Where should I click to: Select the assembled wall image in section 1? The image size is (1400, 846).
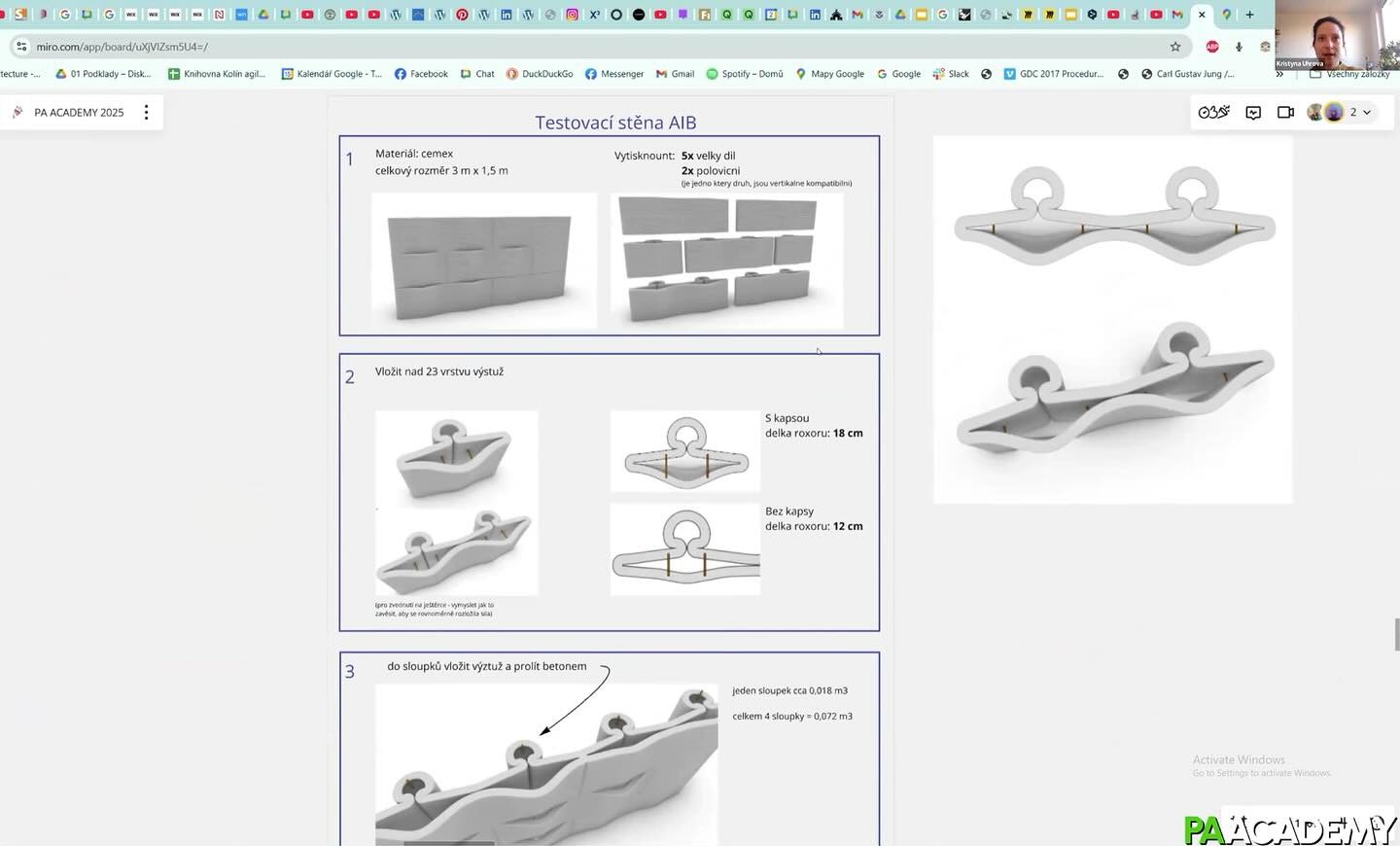click(x=483, y=261)
